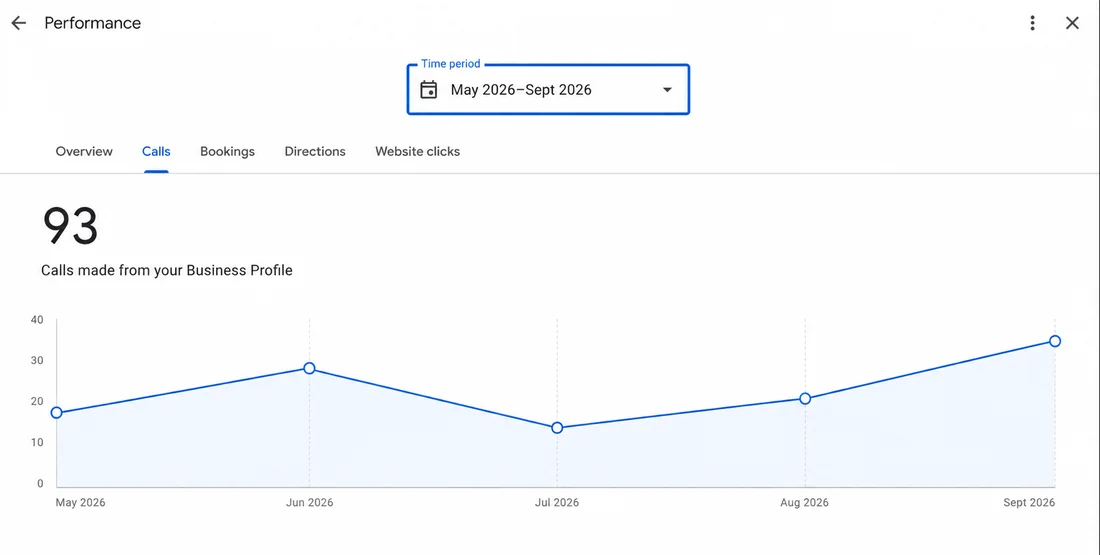Select the Jul 2026 chart data point
This screenshot has height=555, width=1100.
[x=557, y=428]
